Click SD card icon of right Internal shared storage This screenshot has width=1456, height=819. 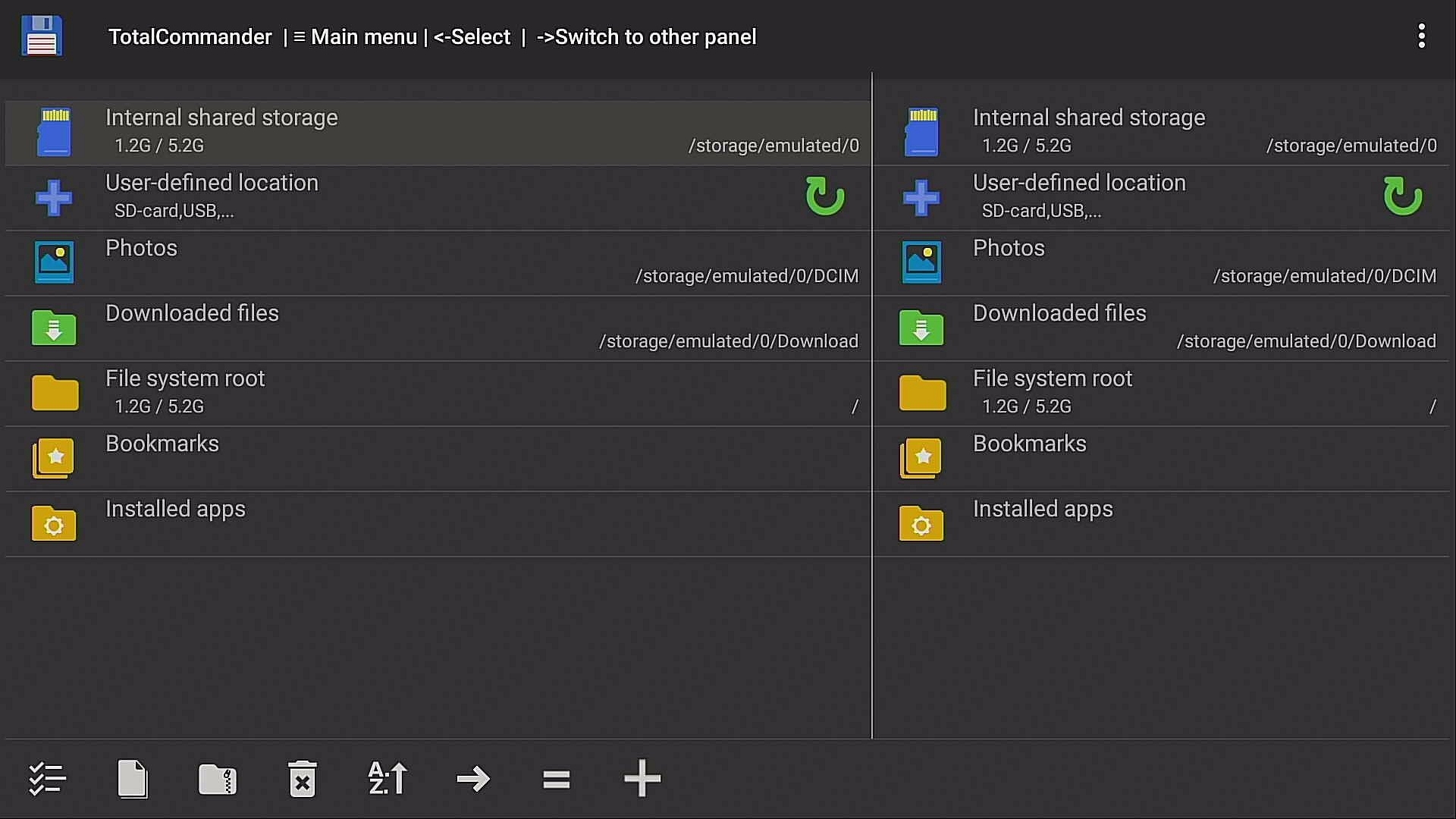tap(922, 133)
